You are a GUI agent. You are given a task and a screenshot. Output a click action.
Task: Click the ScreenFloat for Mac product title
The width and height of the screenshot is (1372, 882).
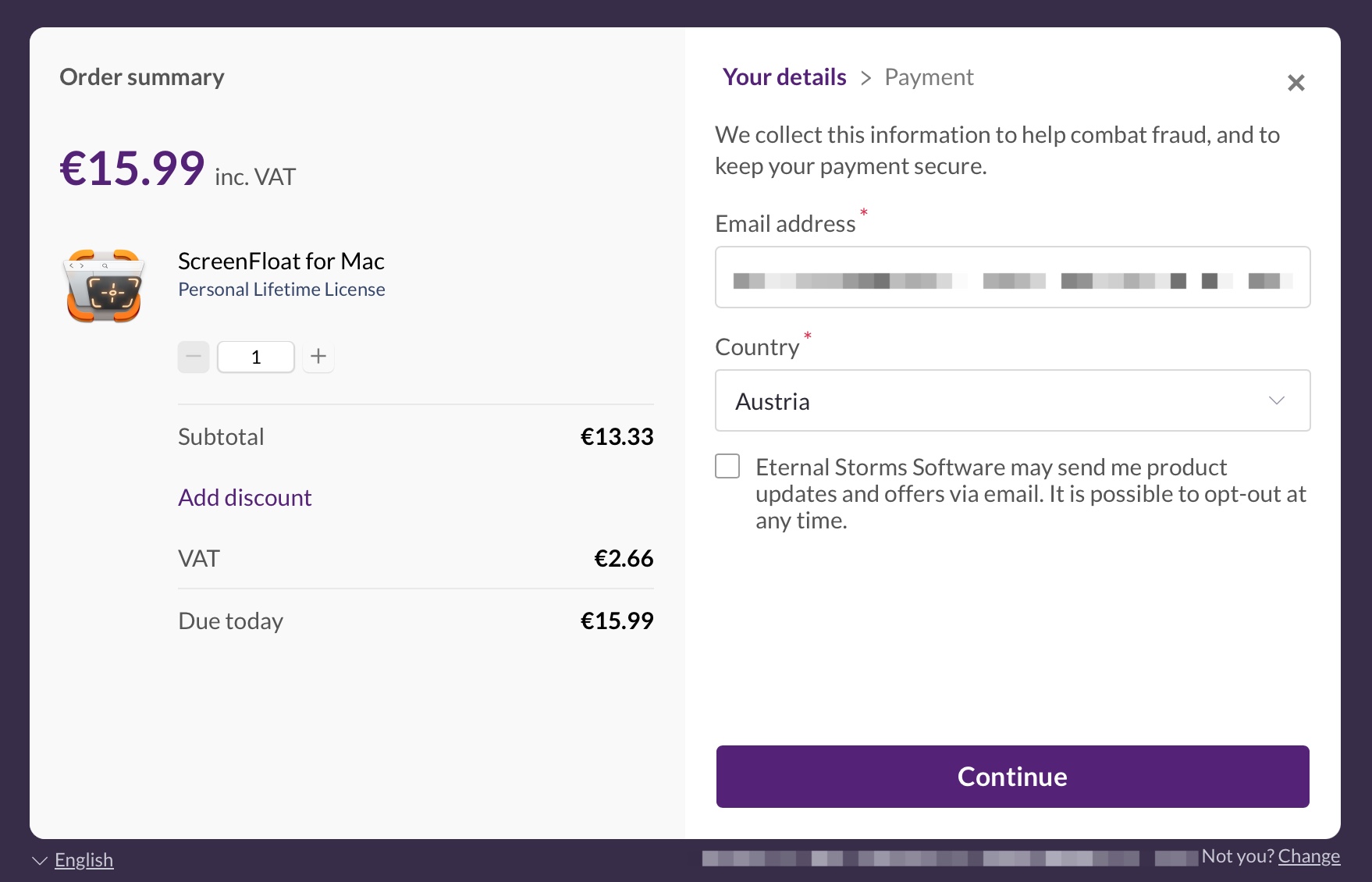tap(281, 261)
